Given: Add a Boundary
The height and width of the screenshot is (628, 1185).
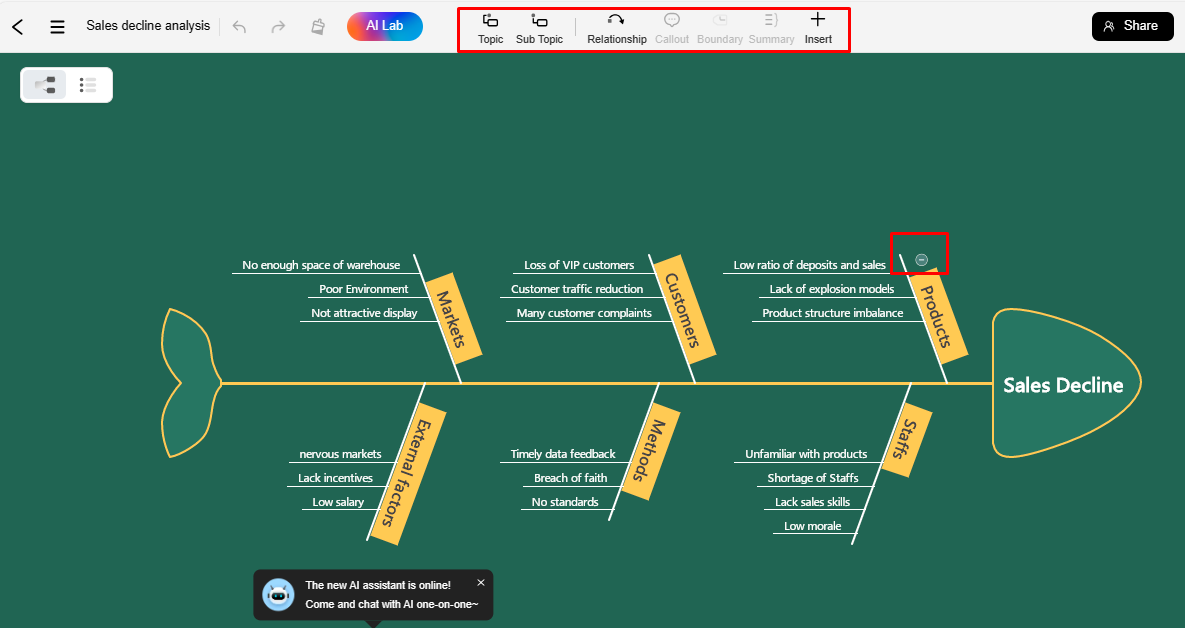Looking at the screenshot, I should 719,29.
